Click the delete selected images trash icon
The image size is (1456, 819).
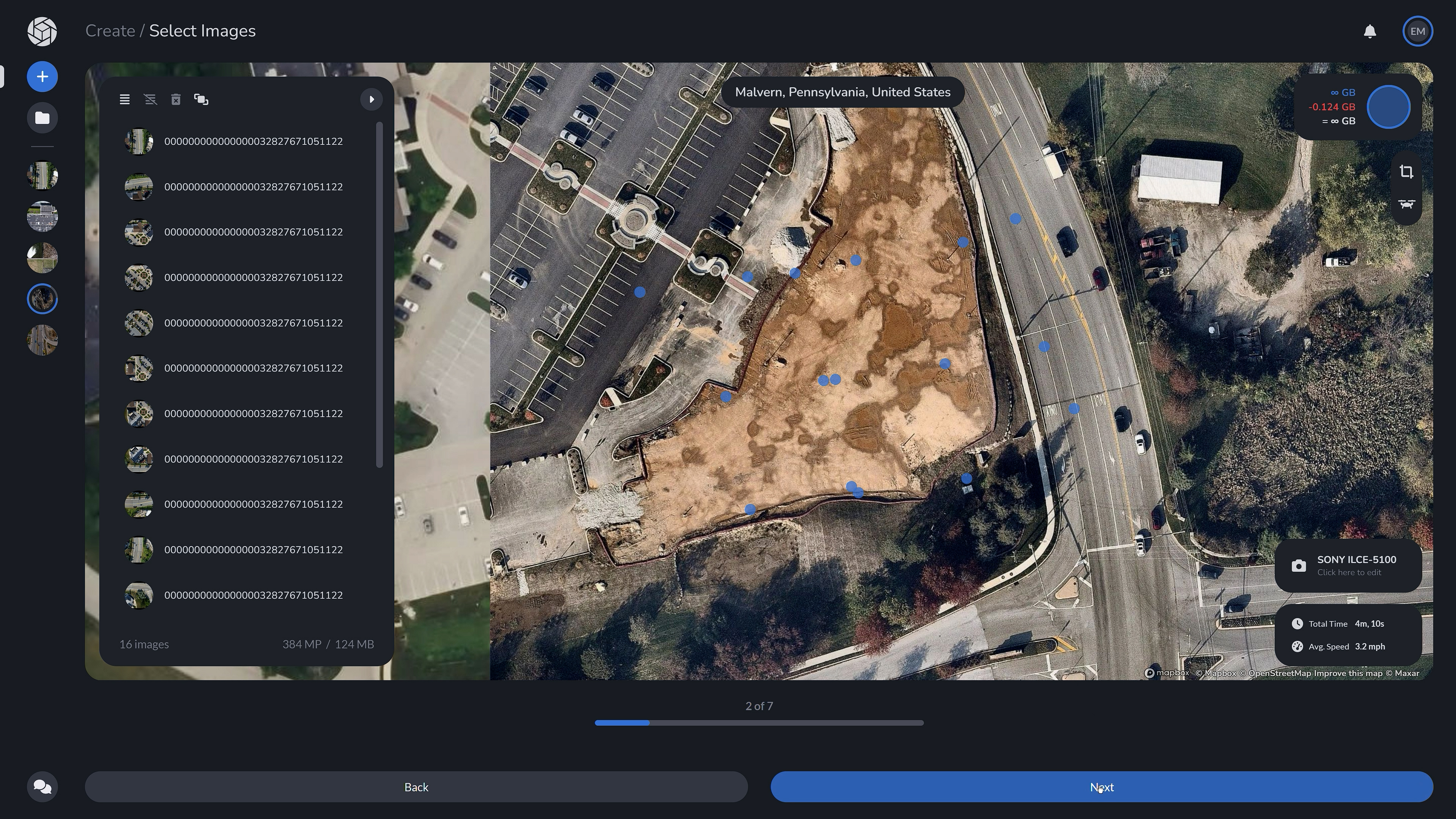click(x=176, y=99)
